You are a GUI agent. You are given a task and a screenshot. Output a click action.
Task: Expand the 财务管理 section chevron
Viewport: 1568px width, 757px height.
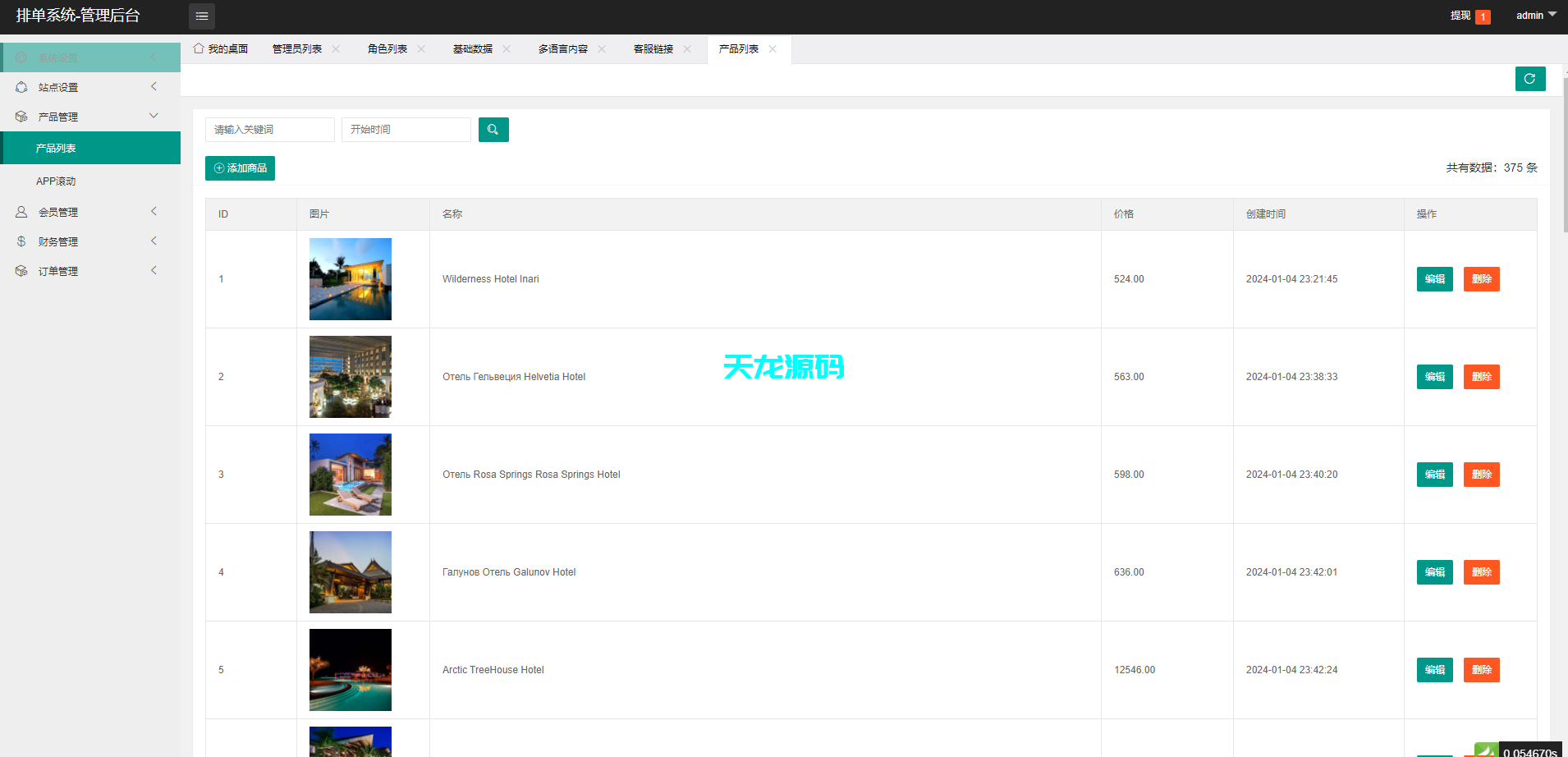click(x=153, y=241)
